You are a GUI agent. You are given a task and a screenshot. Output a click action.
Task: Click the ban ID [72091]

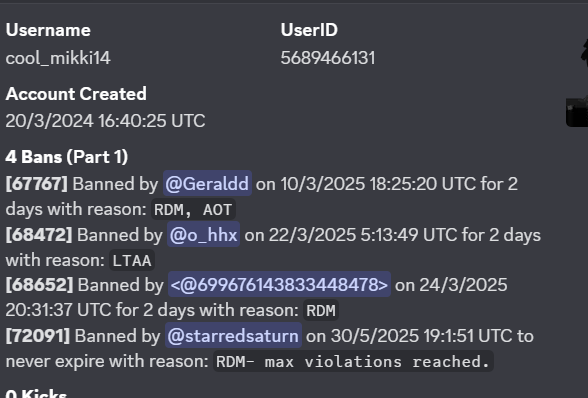point(38,336)
